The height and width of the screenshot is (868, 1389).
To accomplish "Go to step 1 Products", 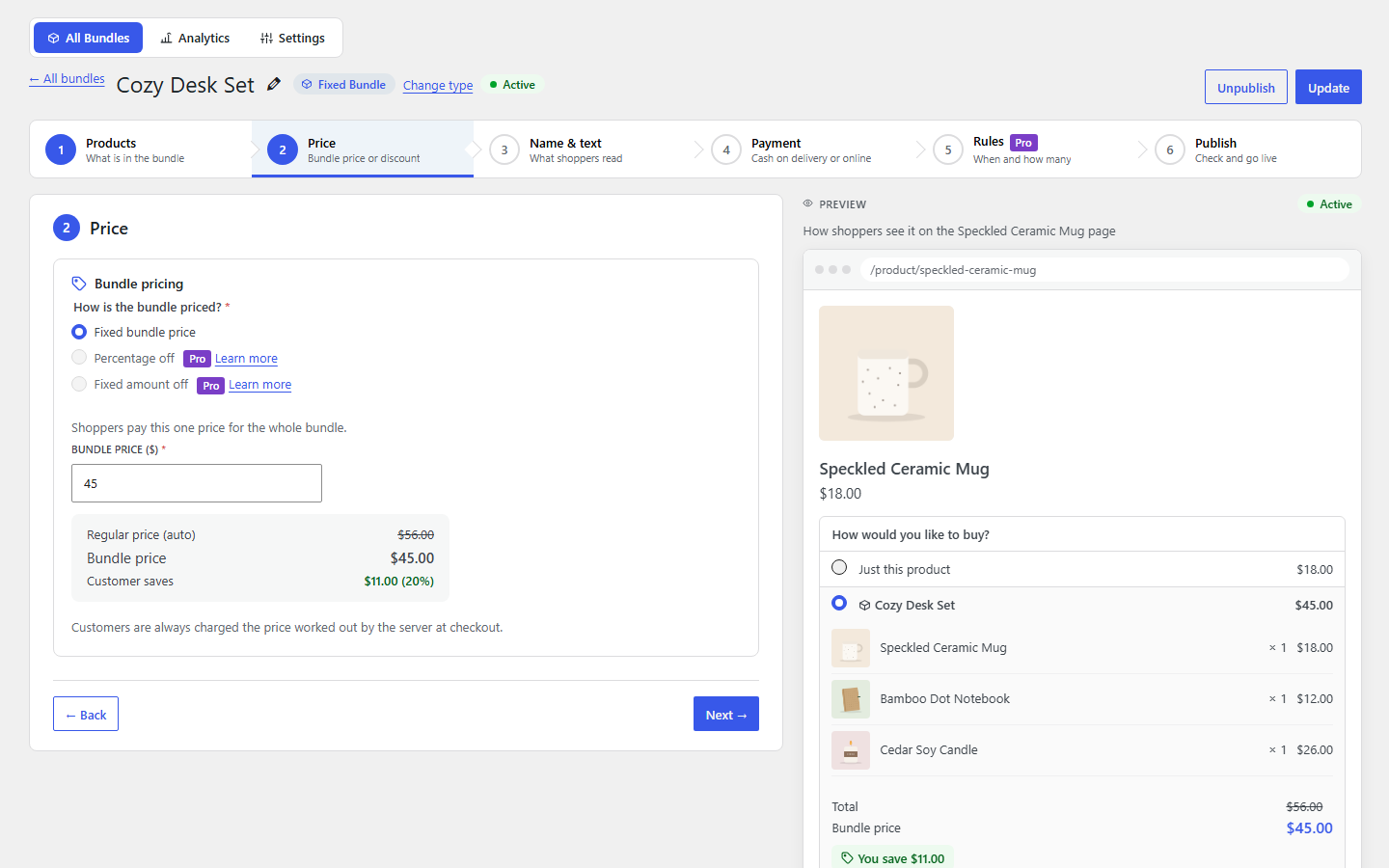I will 141,149.
